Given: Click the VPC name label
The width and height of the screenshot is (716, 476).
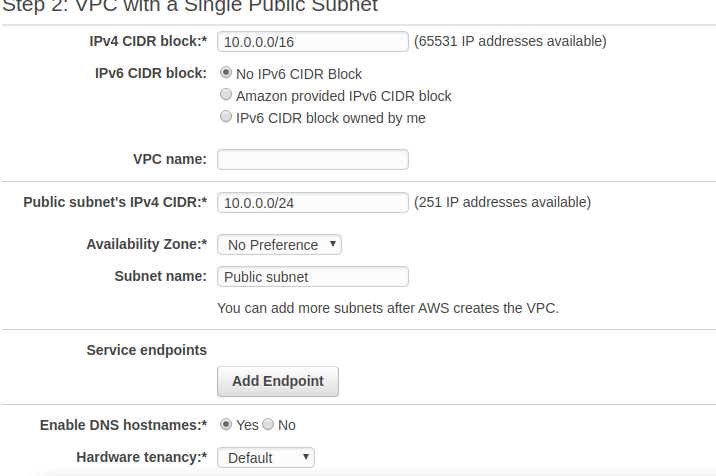Looking at the screenshot, I should 169,160.
